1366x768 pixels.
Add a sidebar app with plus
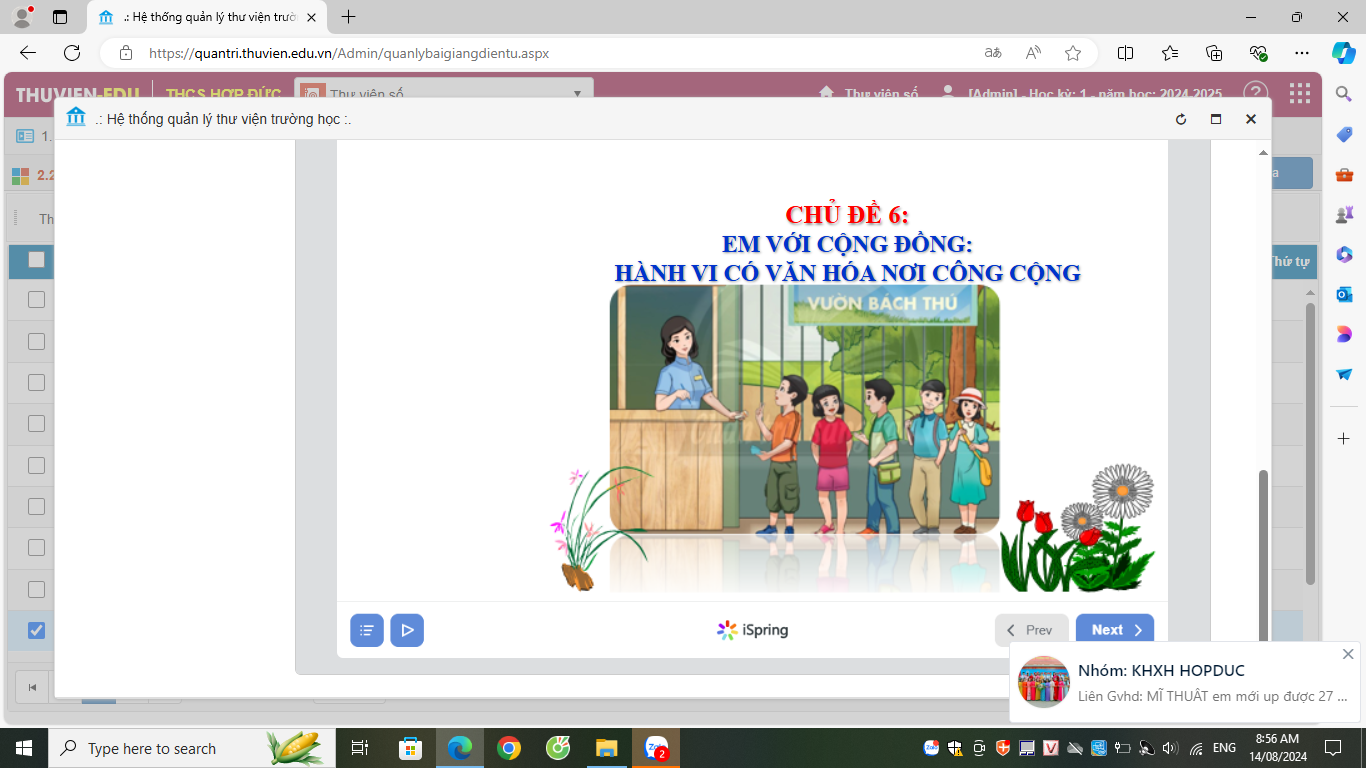pos(1344,438)
